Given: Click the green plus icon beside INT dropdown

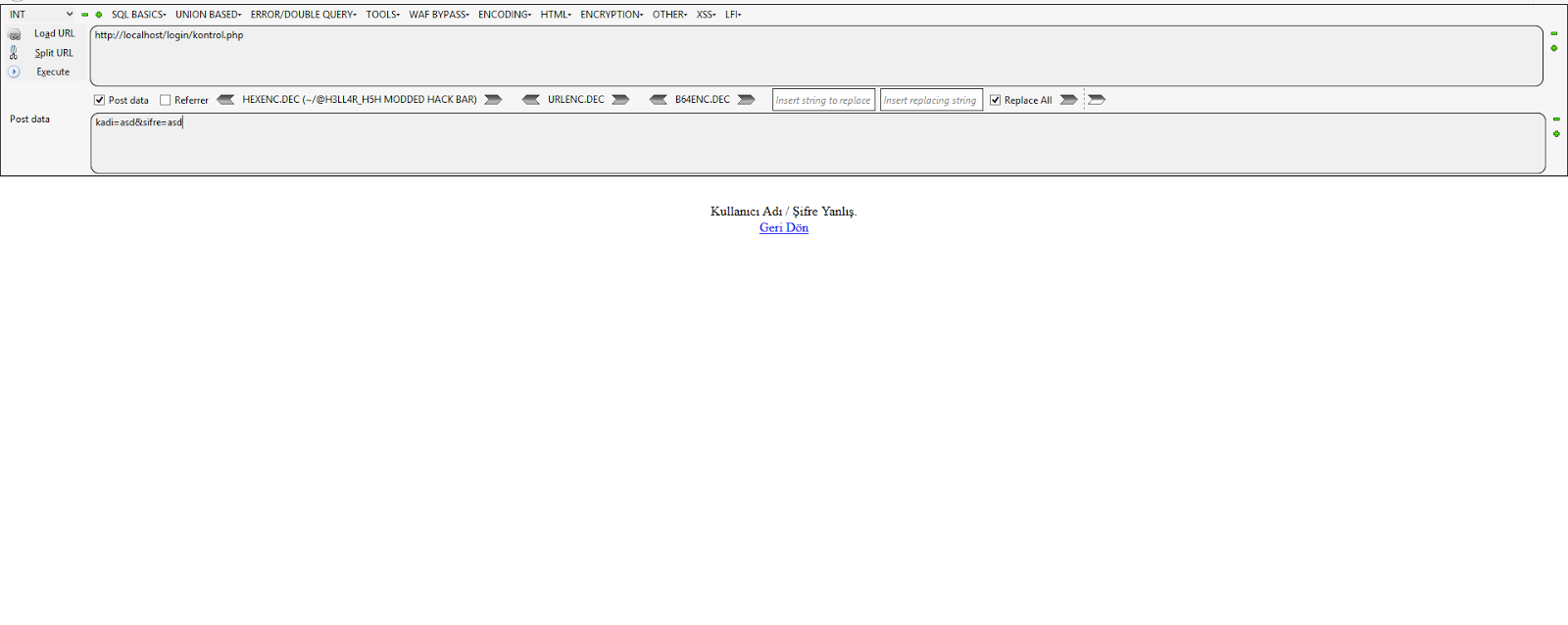Looking at the screenshot, I should (x=99, y=15).
